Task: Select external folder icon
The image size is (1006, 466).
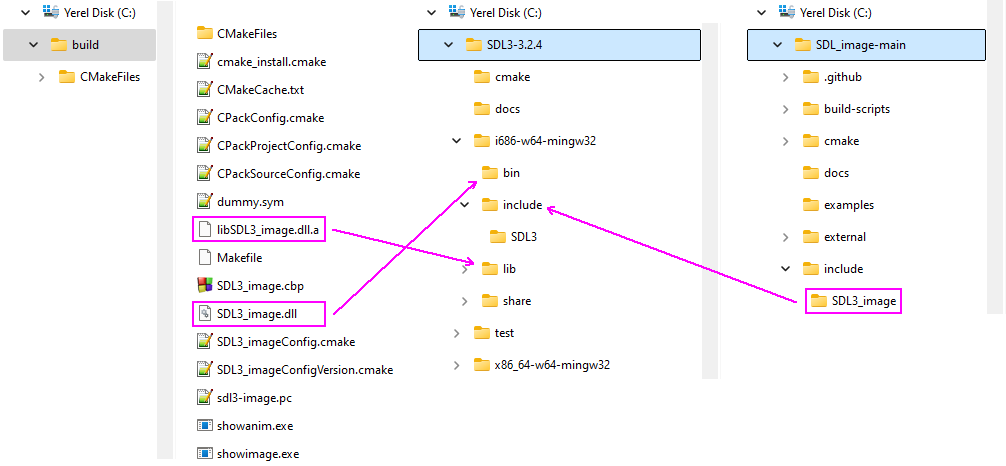Action: point(812,237)
